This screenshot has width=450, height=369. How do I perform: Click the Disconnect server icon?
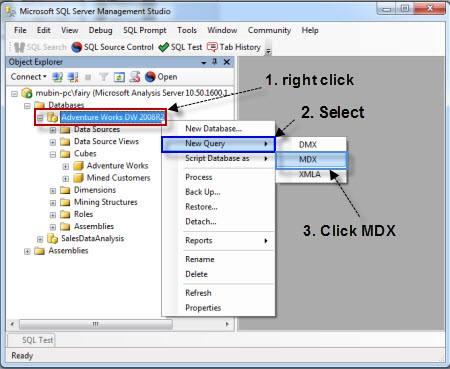click(x=73, y=77)
